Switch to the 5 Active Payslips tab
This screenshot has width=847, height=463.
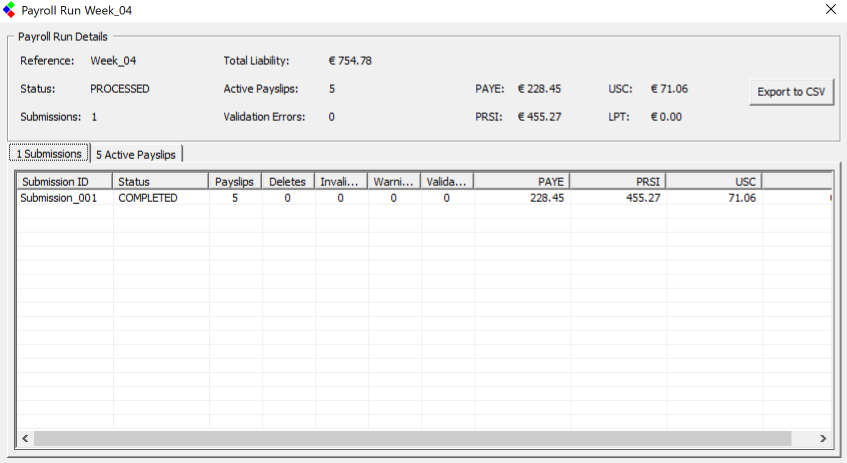coord(136,154)
